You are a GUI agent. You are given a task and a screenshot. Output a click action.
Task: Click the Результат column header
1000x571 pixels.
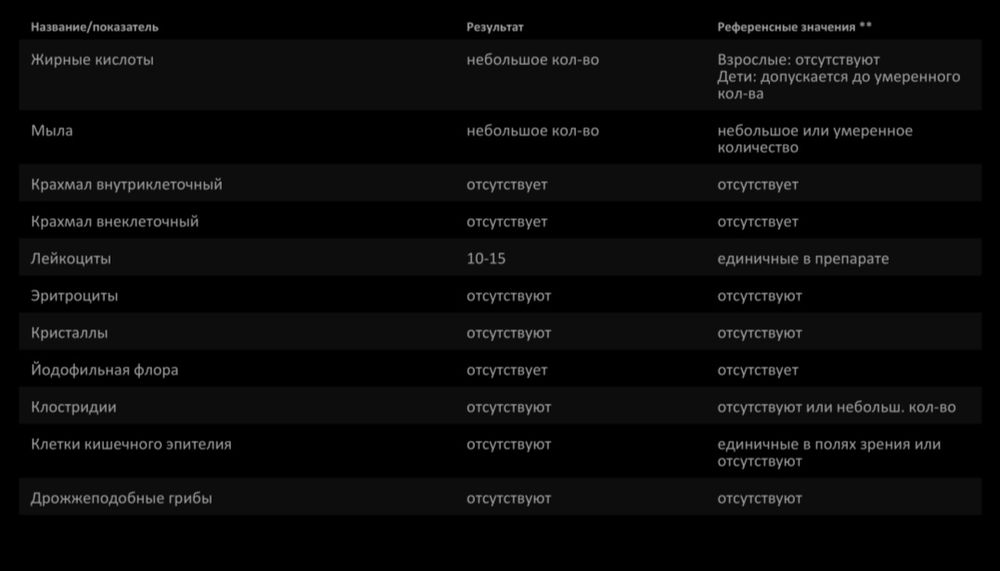pyautogui.click(x=494, y=27)
